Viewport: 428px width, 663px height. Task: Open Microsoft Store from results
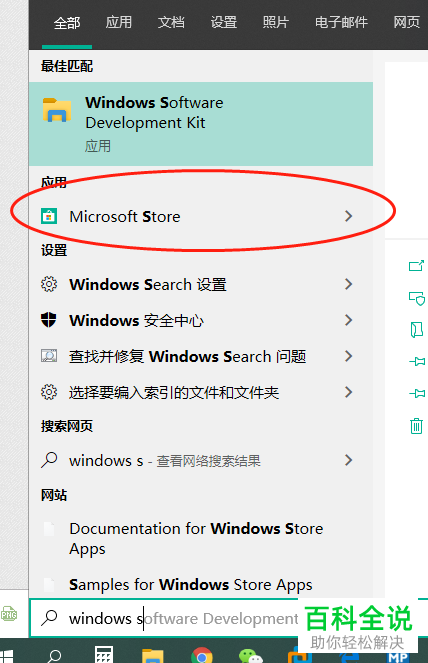(201, 216)
